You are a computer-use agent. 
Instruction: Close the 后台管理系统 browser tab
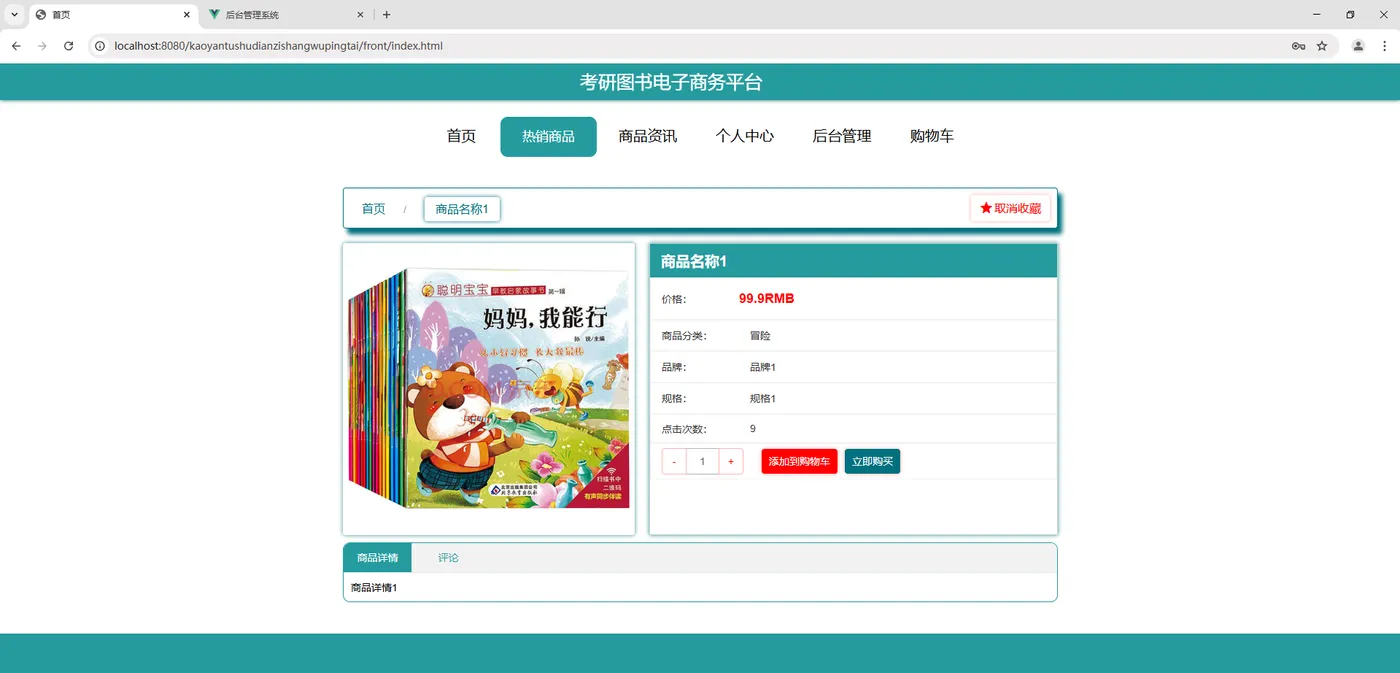coord(361,15)
